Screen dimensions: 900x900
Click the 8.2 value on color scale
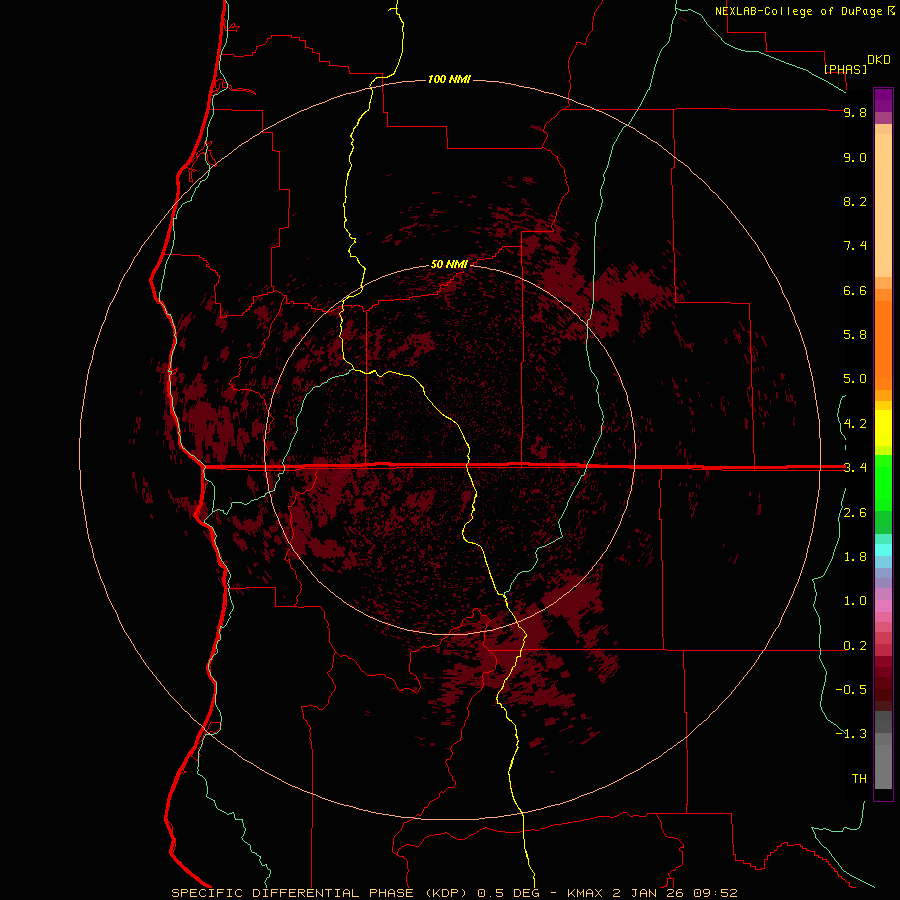point(855,201)
